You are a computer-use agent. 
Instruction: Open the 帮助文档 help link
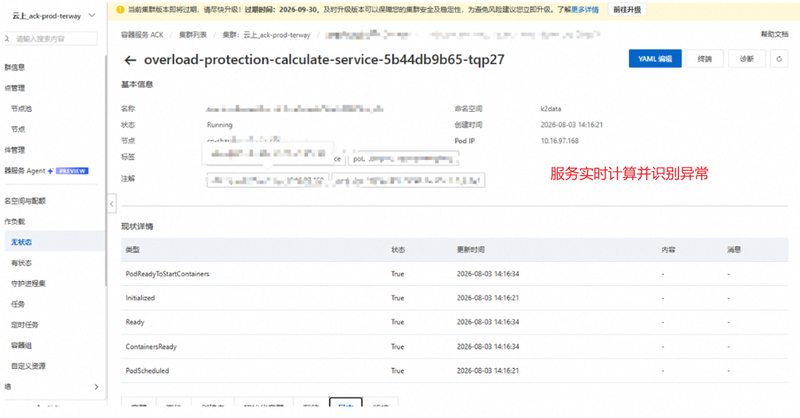click(x=774, y=34)
